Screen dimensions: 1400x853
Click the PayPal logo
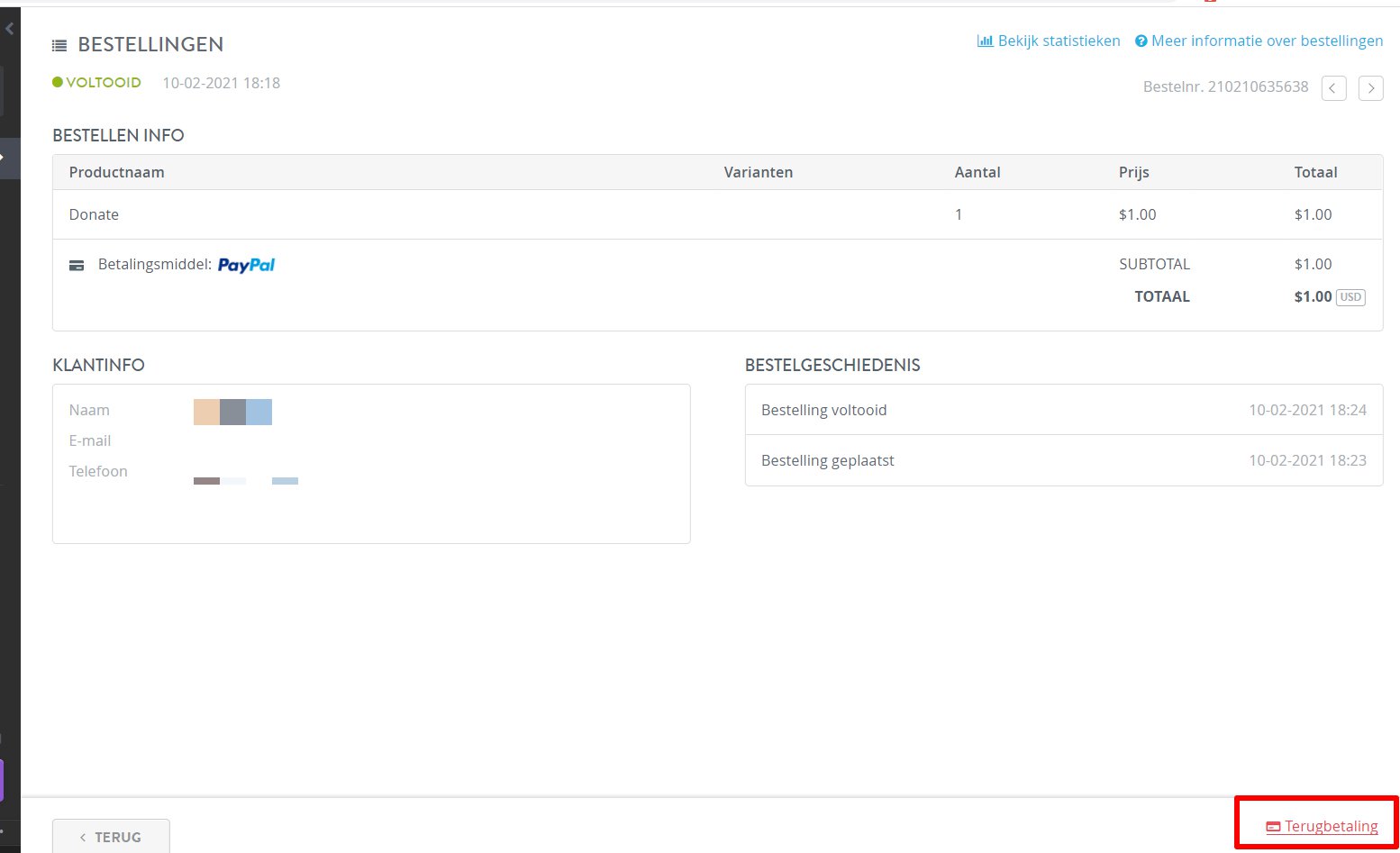click(x=246, y=265)
